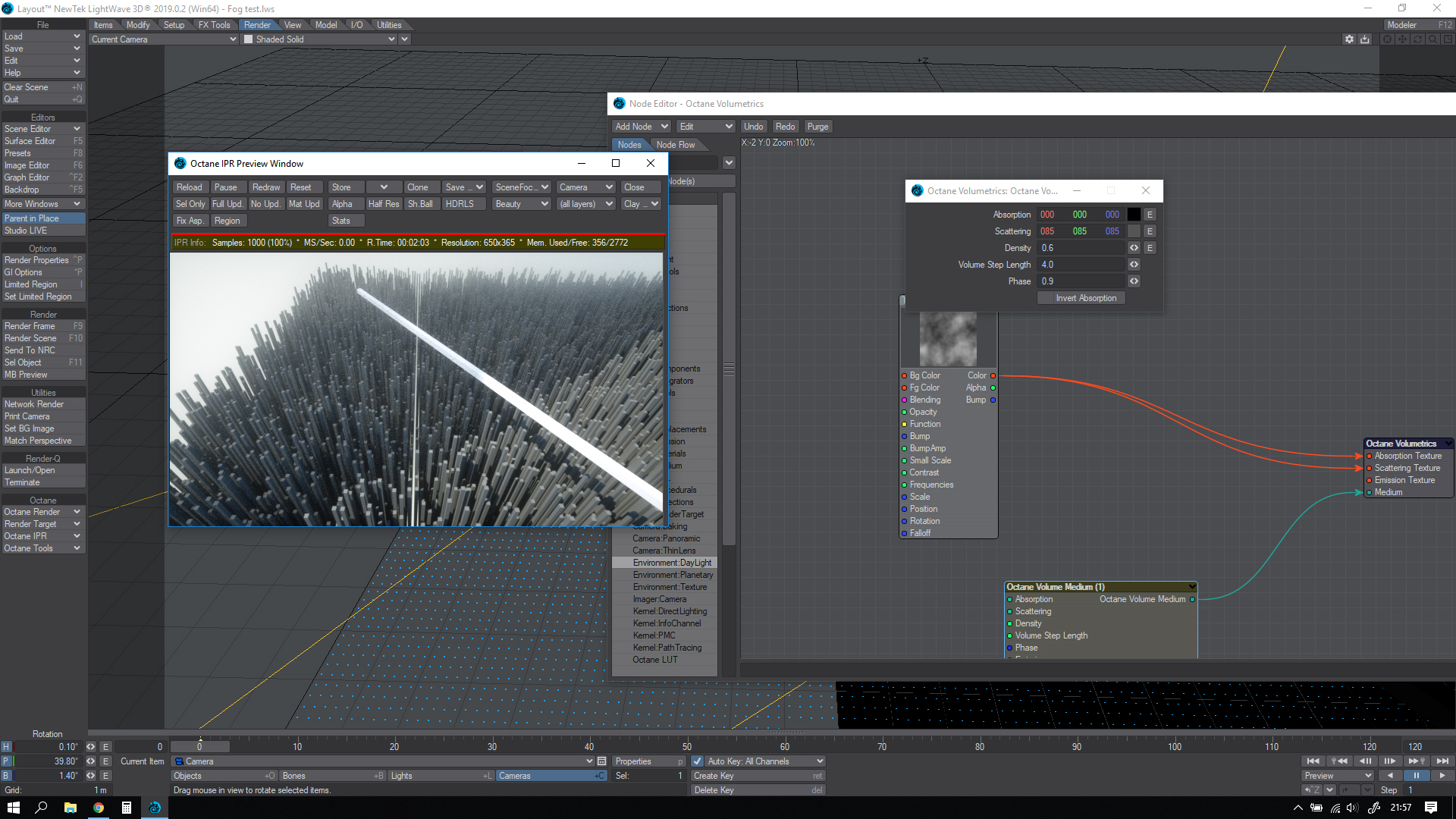The height and width of the screenshot is (819, 1456).
Task: Click the viewport zoom magnifier icon
Action: 1432,39
